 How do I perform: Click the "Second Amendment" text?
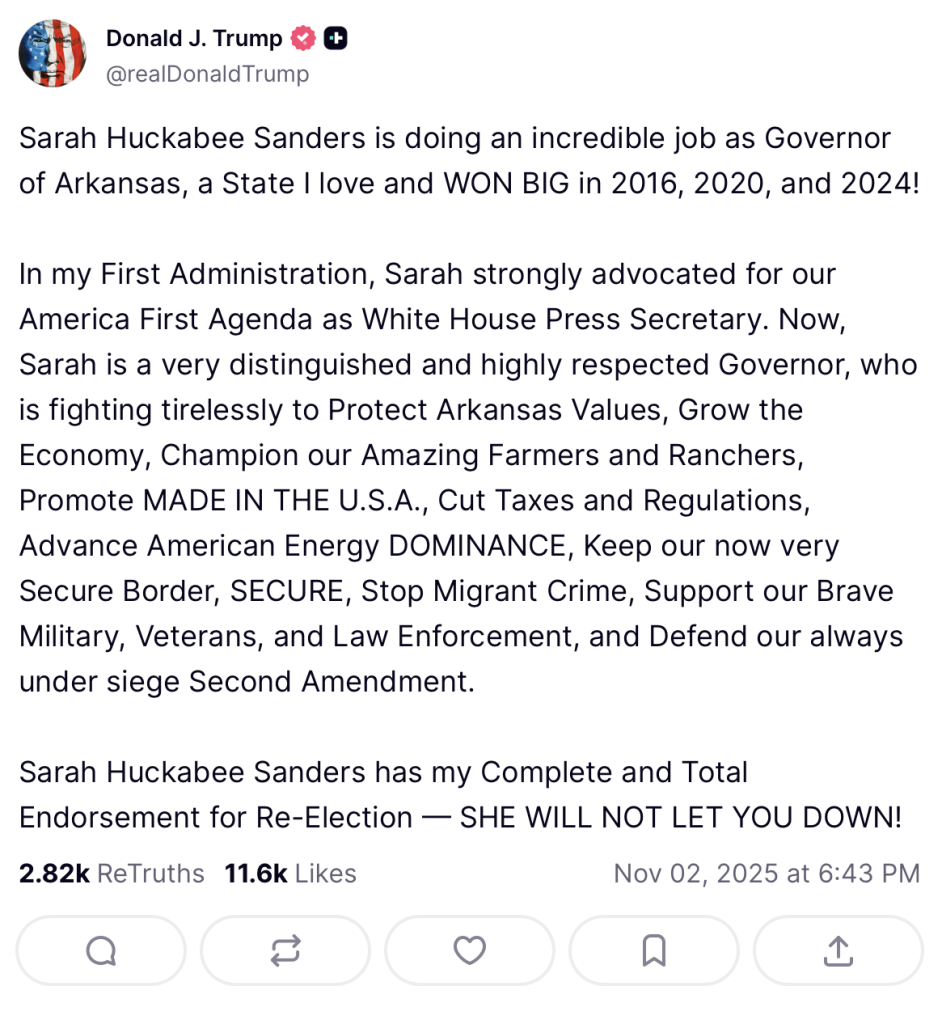tap(330, 682)
